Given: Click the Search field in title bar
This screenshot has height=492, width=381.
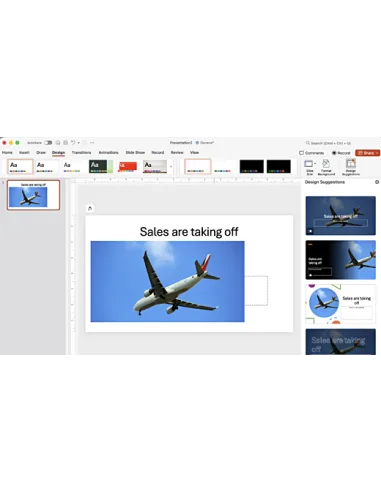Looking at the screenshot, I should pyautogui.click(x=328, y=143).
